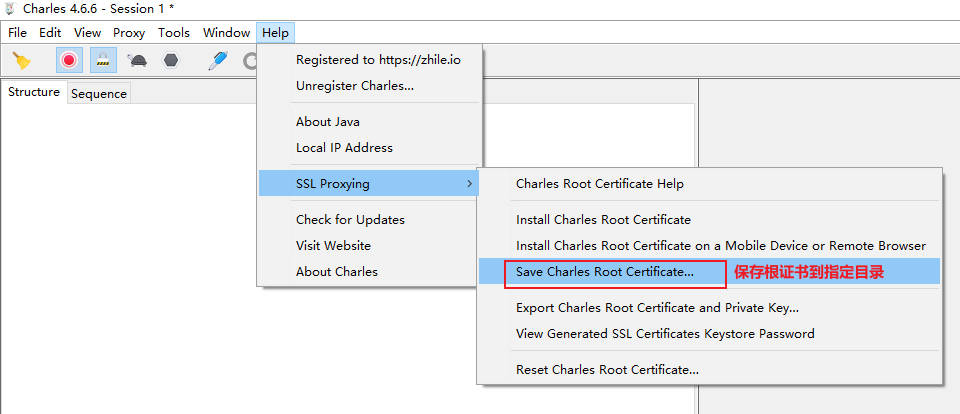Click the broom clear session icon
The width and height of the screenshot is (960, 414).
point(21,60)
